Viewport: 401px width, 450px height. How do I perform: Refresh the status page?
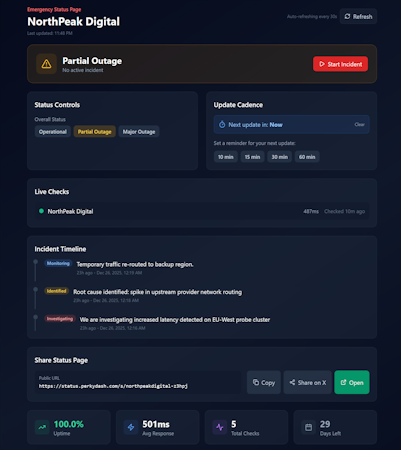(x=358, y=16)
